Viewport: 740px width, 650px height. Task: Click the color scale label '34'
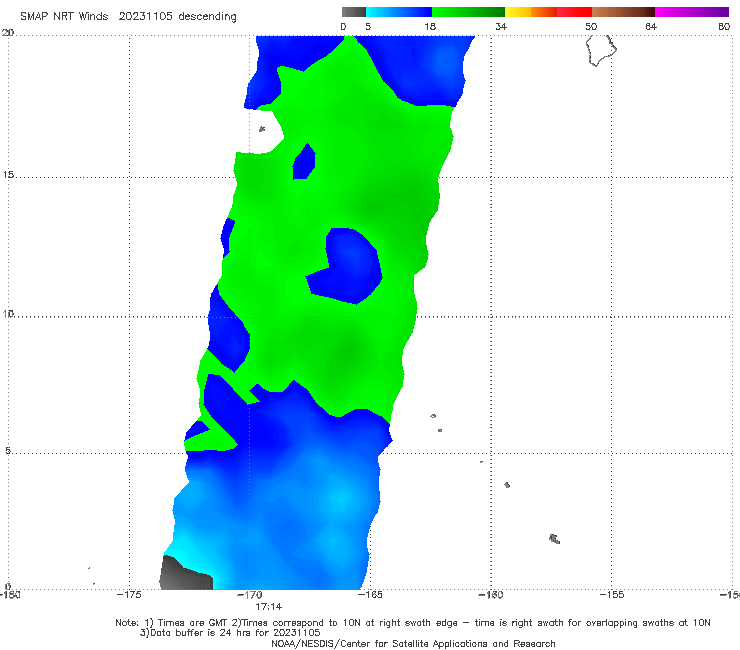501,26
